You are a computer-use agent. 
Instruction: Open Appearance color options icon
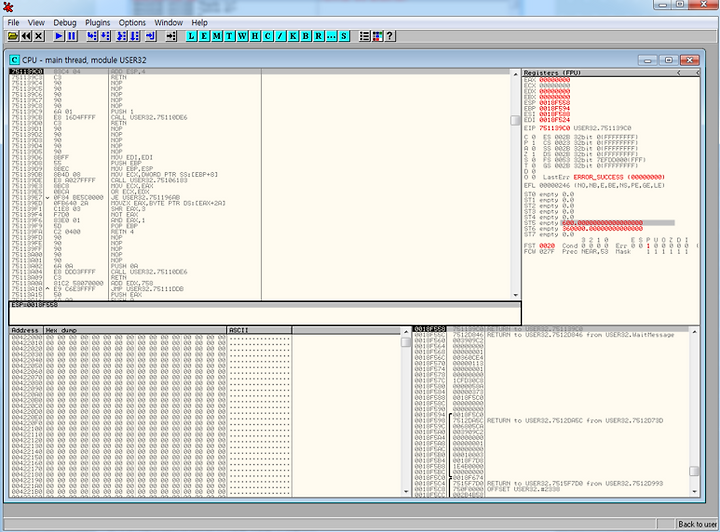pyautogui.click(x=377, y=36)
